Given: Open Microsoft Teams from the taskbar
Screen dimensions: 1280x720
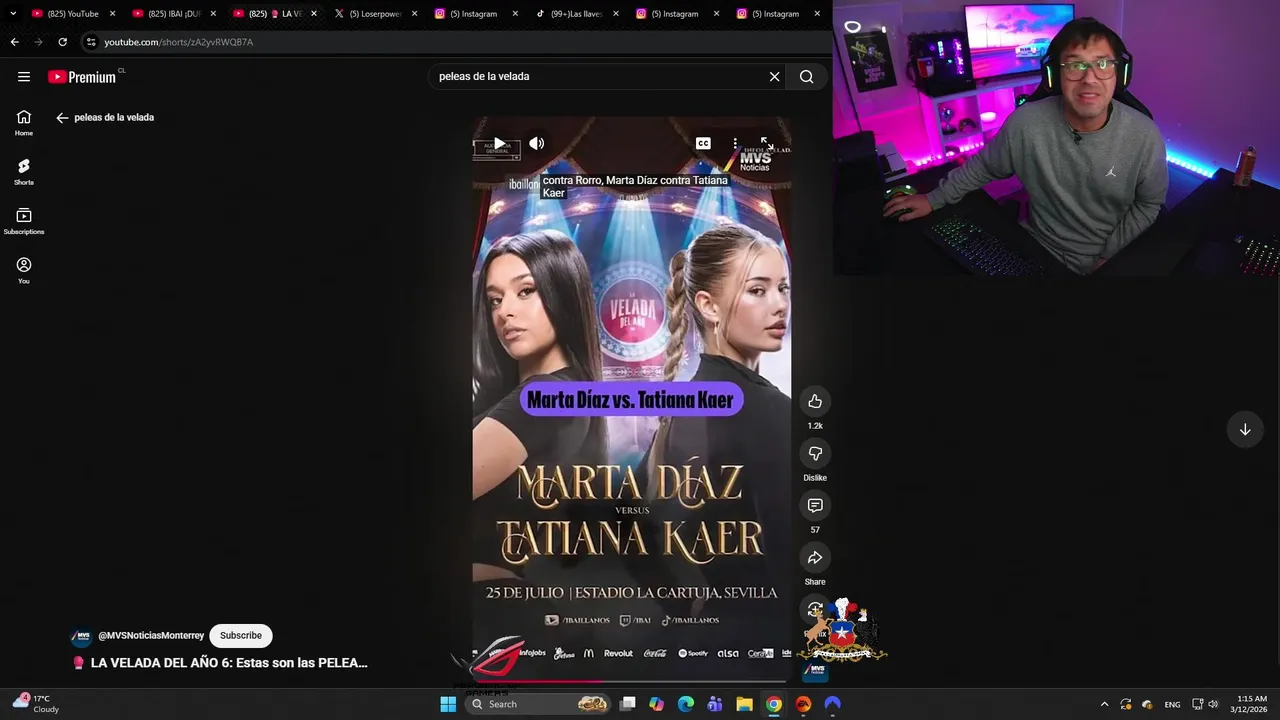Looking at the screenshot, I should [x=714, y=704].
